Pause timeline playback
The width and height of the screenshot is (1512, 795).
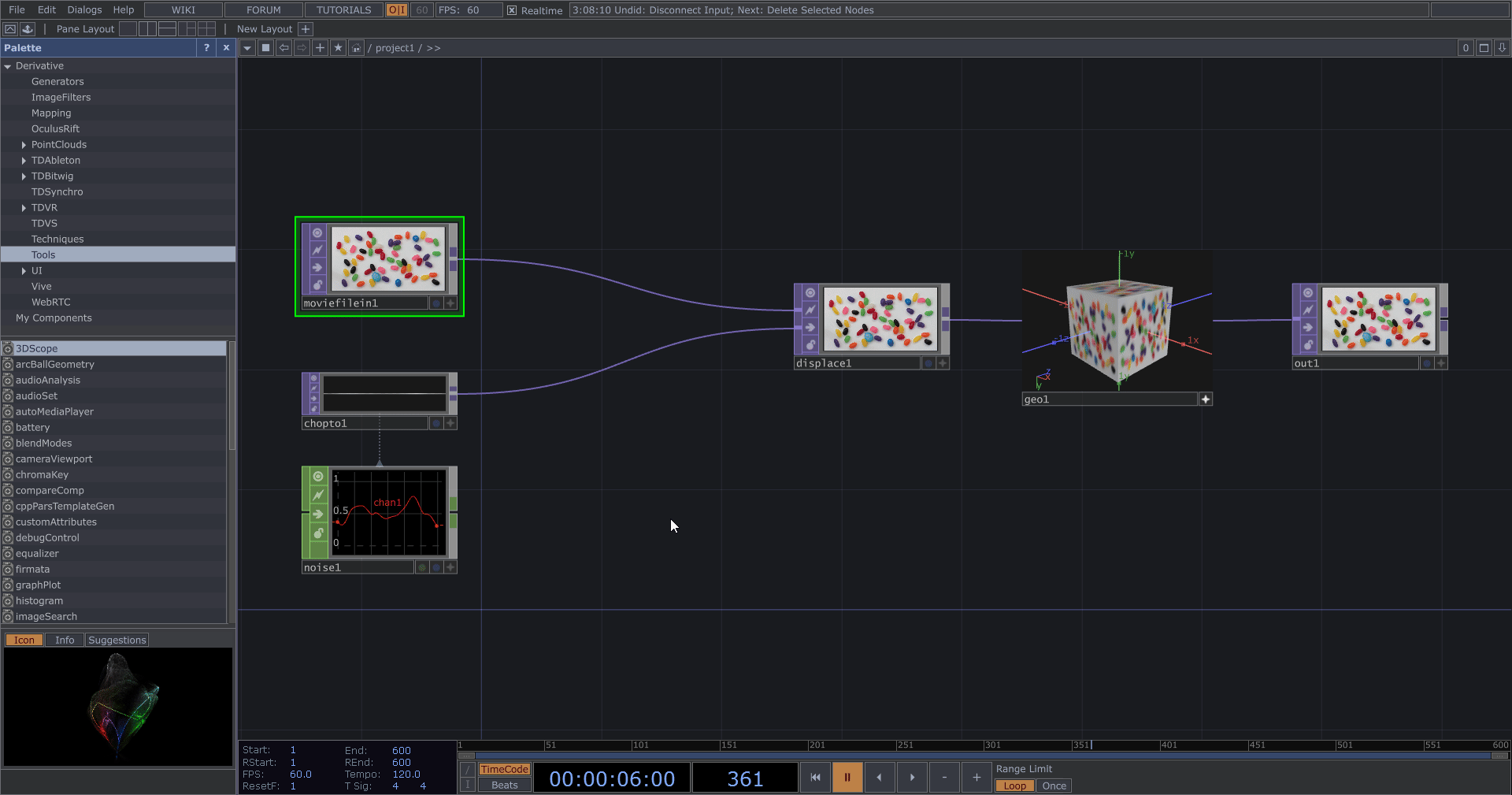[x=847, y=778]
